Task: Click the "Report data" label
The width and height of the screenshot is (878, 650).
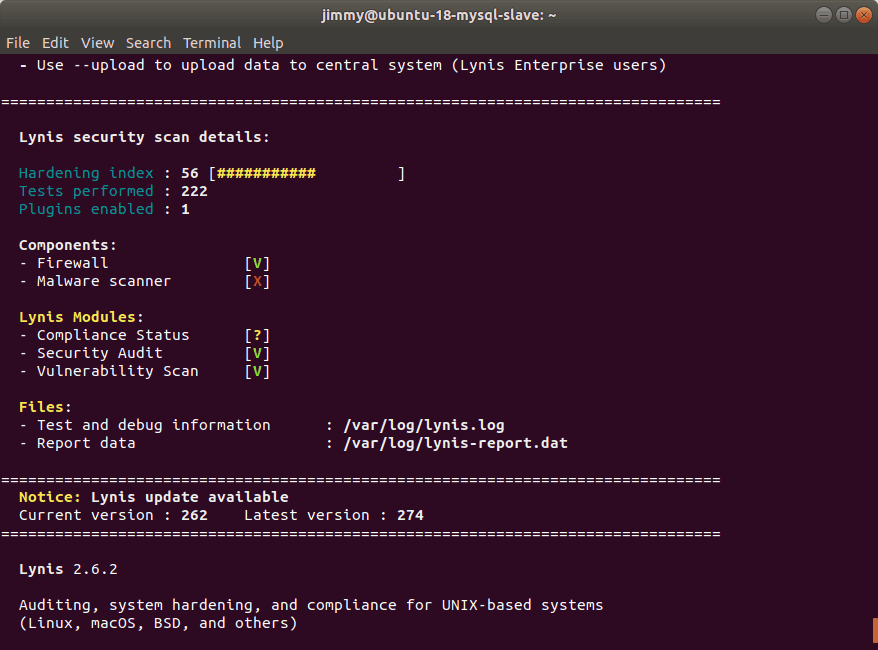Action: click(86, 443)
